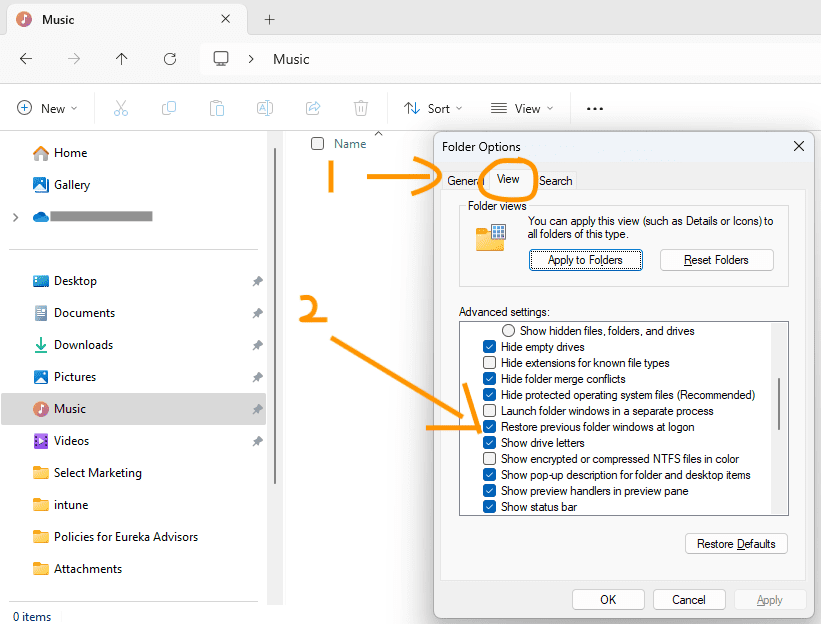Click Restore Defaults button
This screenshot has height=624, width=821.
point(736,544)
